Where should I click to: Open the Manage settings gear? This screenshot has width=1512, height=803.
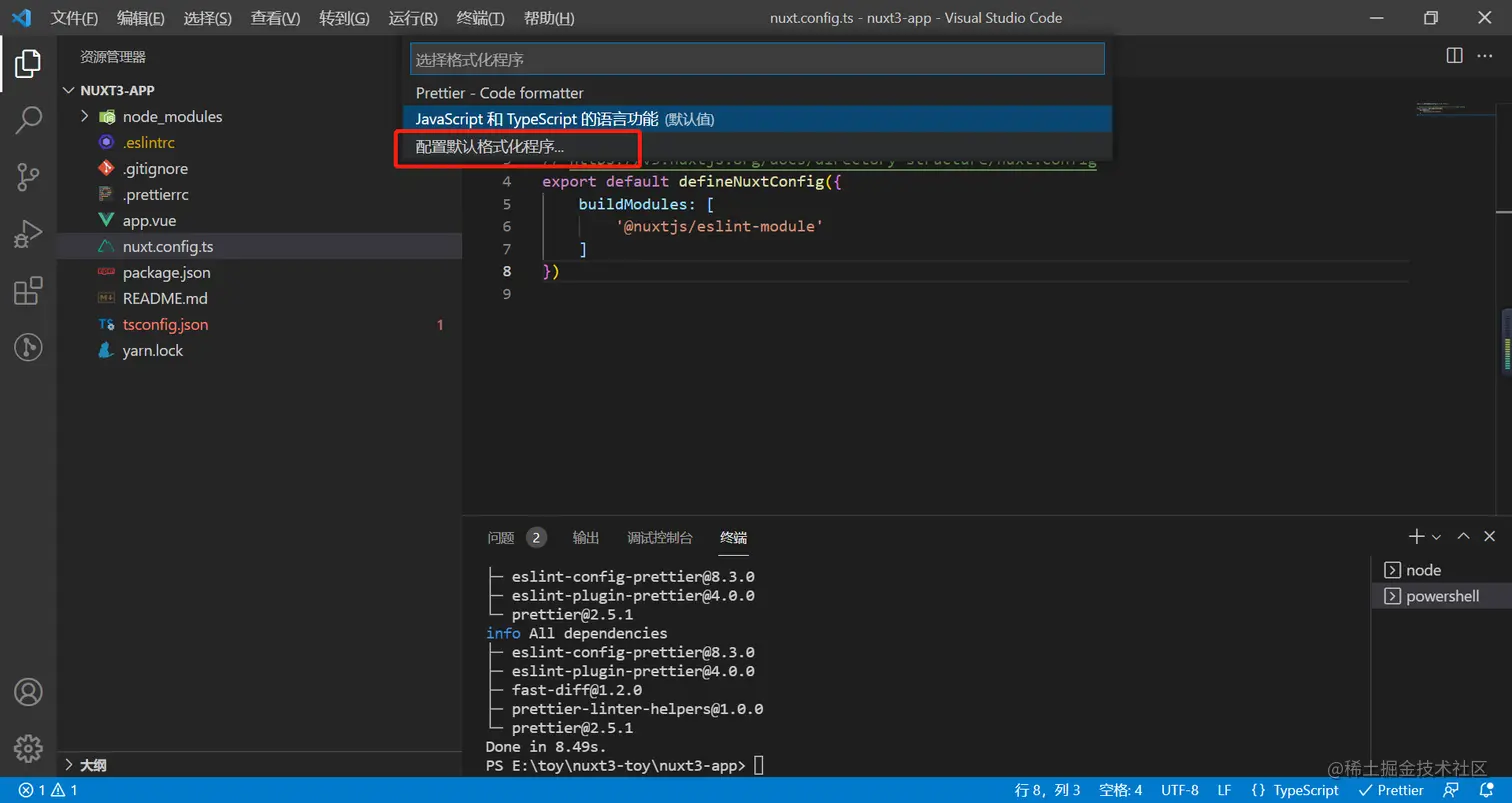tap(28, 748)
